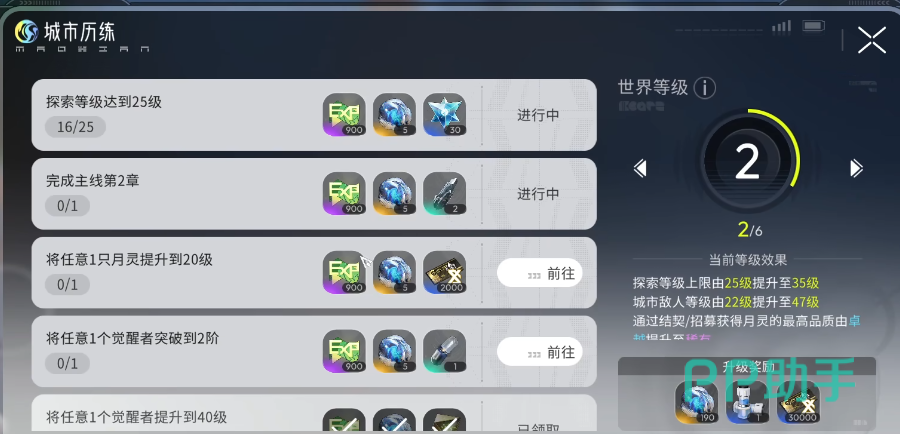Select the blue star crystal reward icon
Viewport: 900px width, 434px height.
pos(445,115)
